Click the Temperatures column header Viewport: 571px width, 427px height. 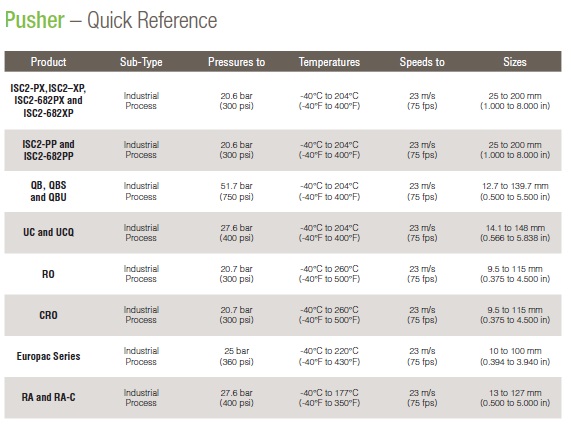(329, 62)
